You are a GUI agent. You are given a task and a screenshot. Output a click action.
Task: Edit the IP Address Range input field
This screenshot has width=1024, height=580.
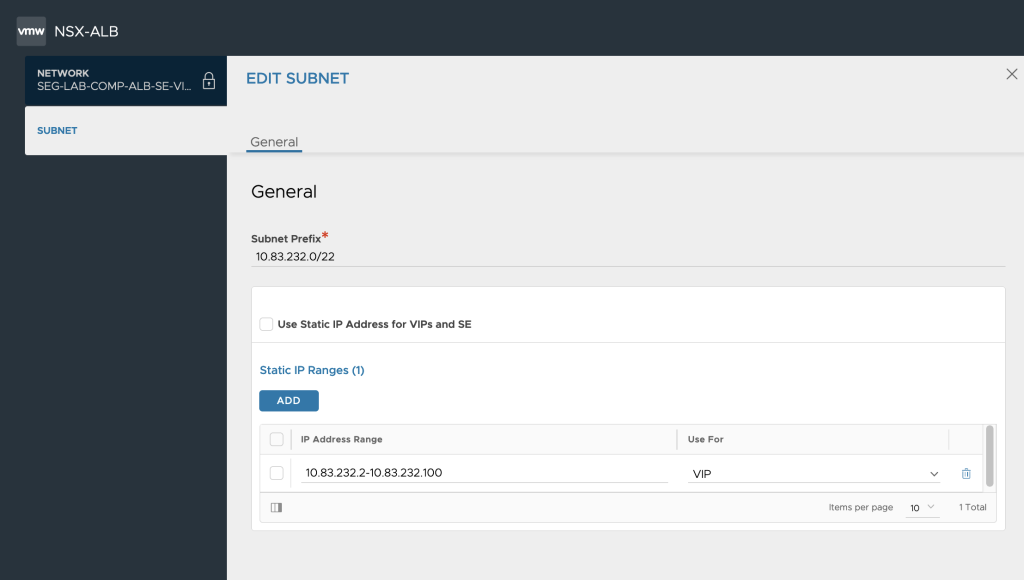[x=484, y=473]
